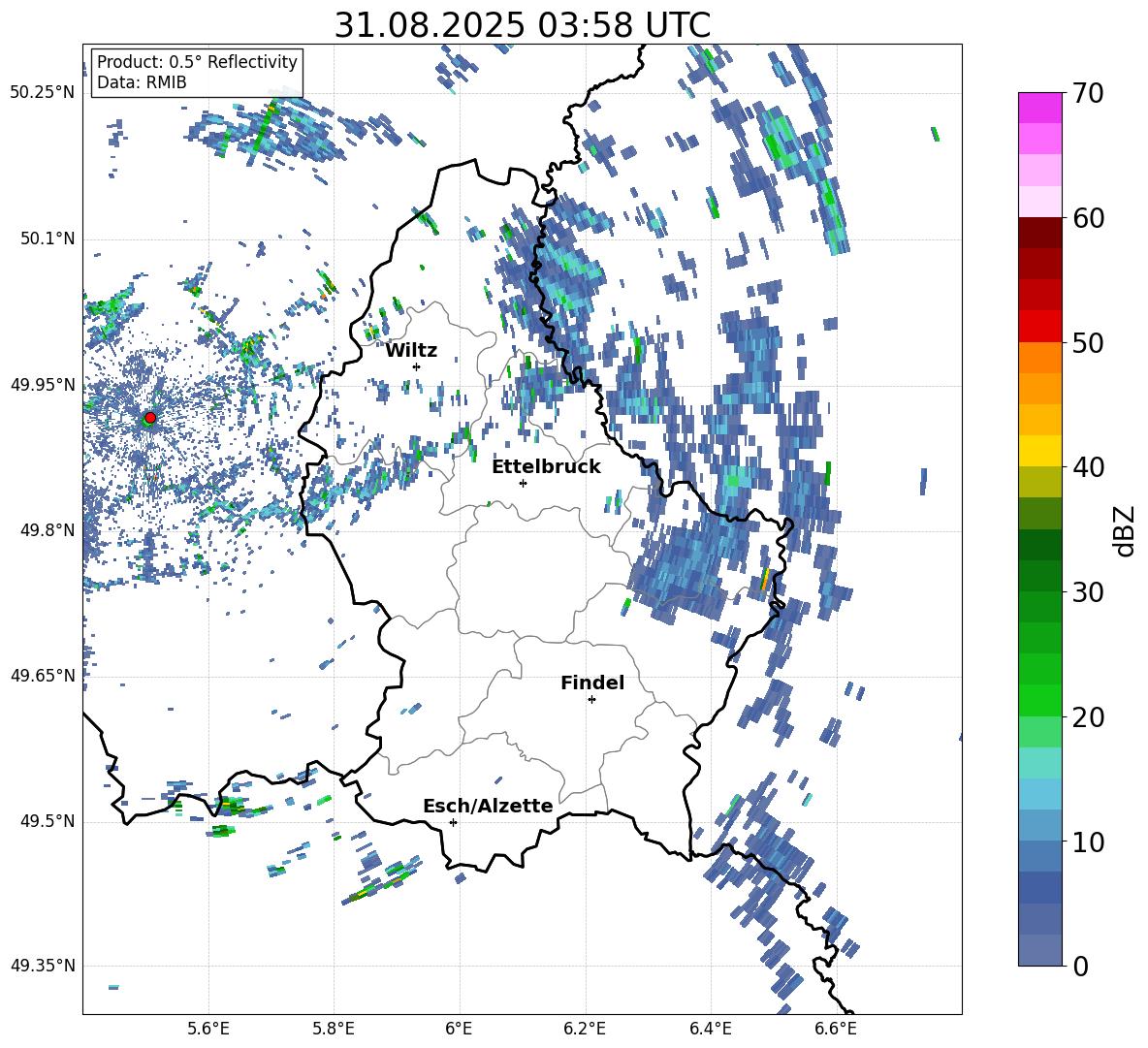The height and width of the screenshot is (1048, 1148).
Task: Click the Data: RMIB text
Action: pyautogui.click(x=142, y=82)
